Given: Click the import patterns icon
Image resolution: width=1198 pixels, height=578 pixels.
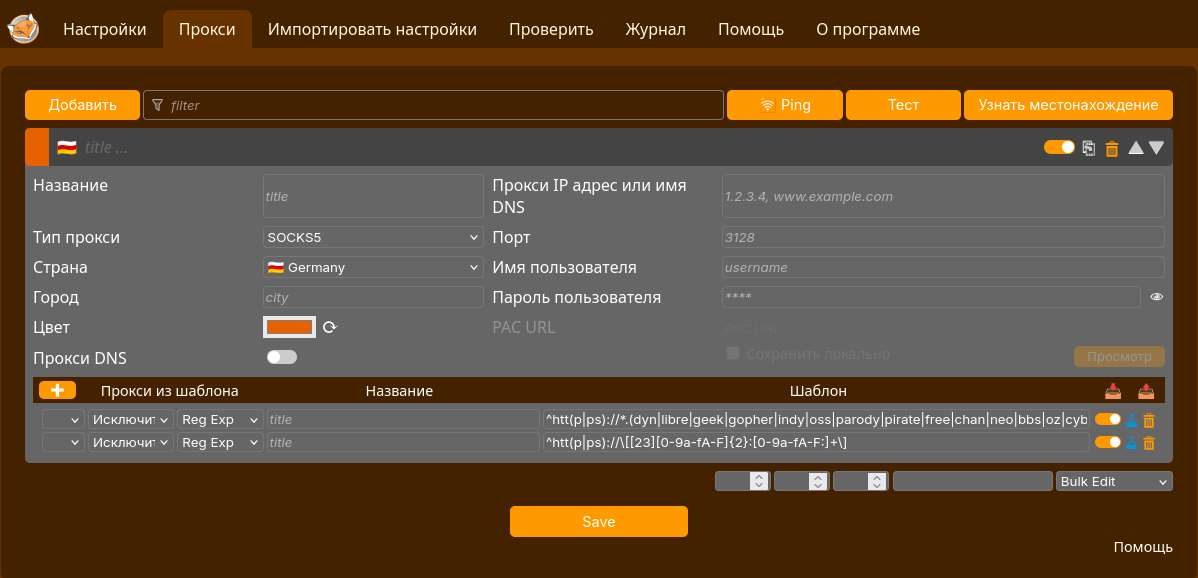Looking at the screenshot, I should point(1113,391).
